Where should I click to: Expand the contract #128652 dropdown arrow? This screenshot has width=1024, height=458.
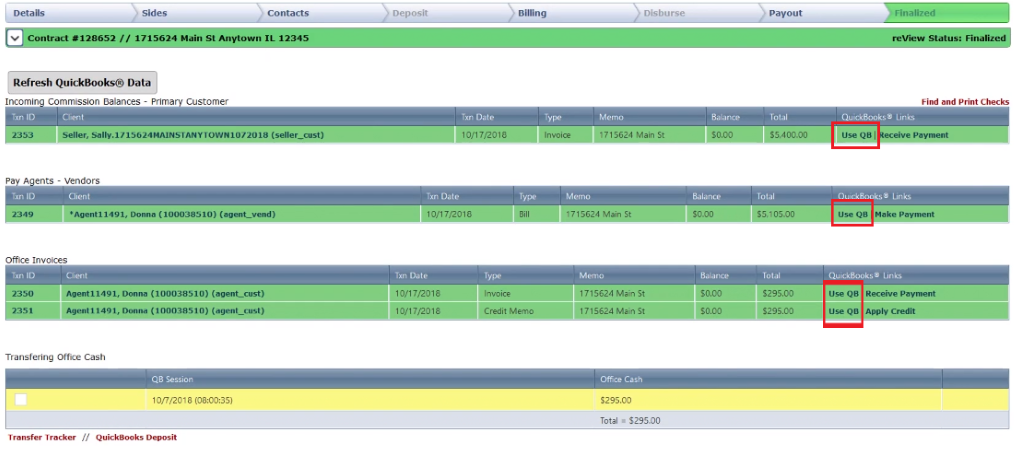(x=15, y=38)
